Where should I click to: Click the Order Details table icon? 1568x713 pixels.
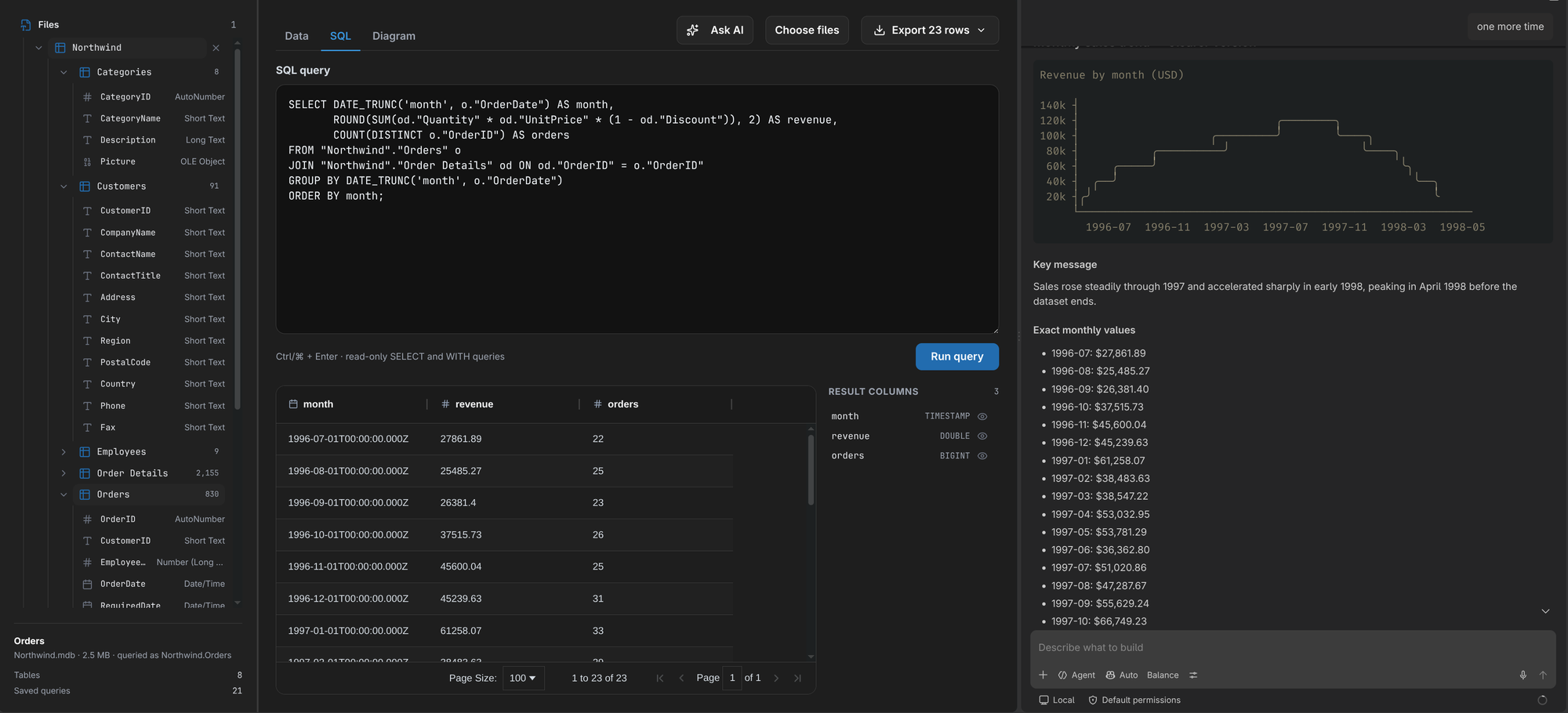(85, 473)
